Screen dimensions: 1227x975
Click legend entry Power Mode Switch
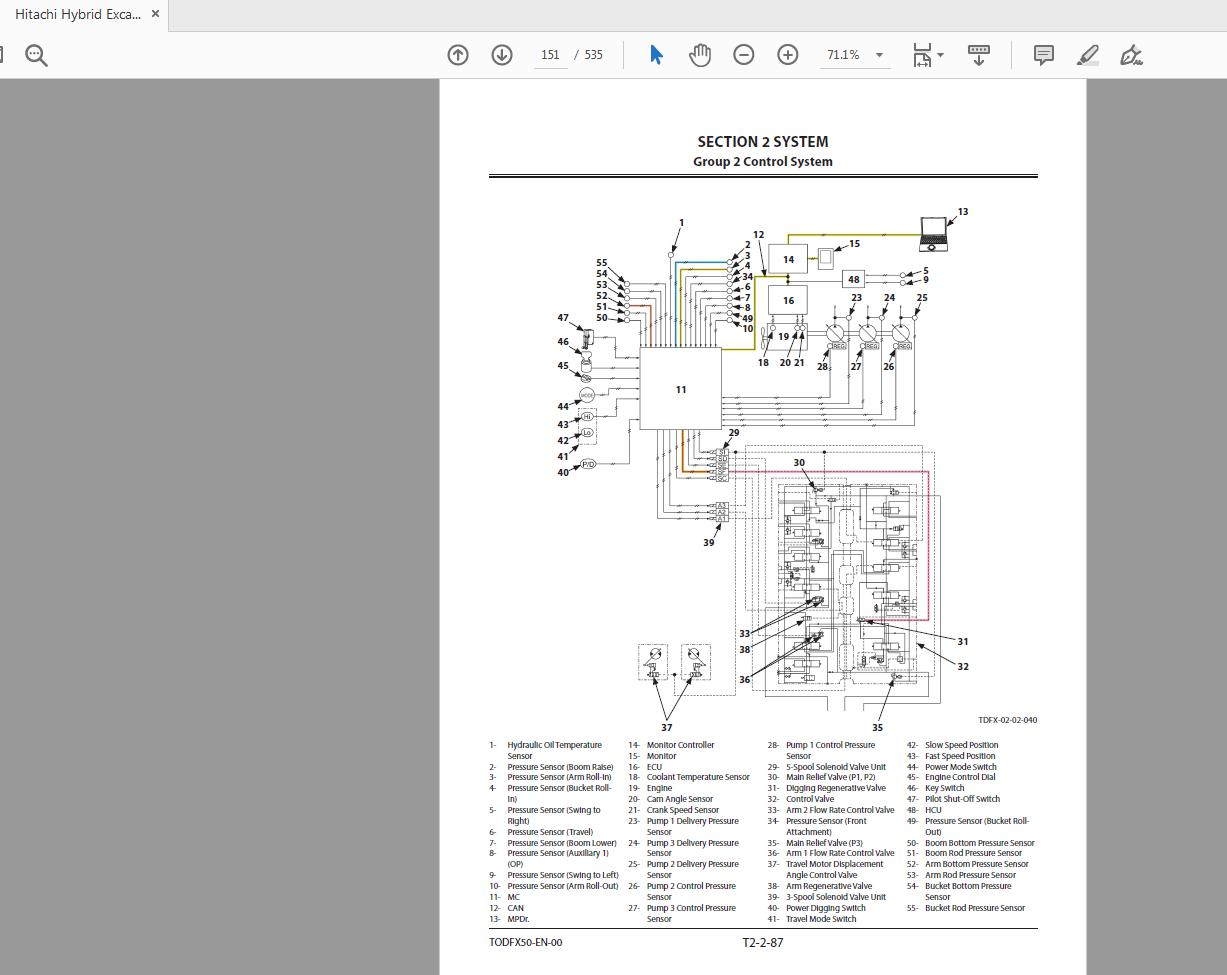point(960,767)
